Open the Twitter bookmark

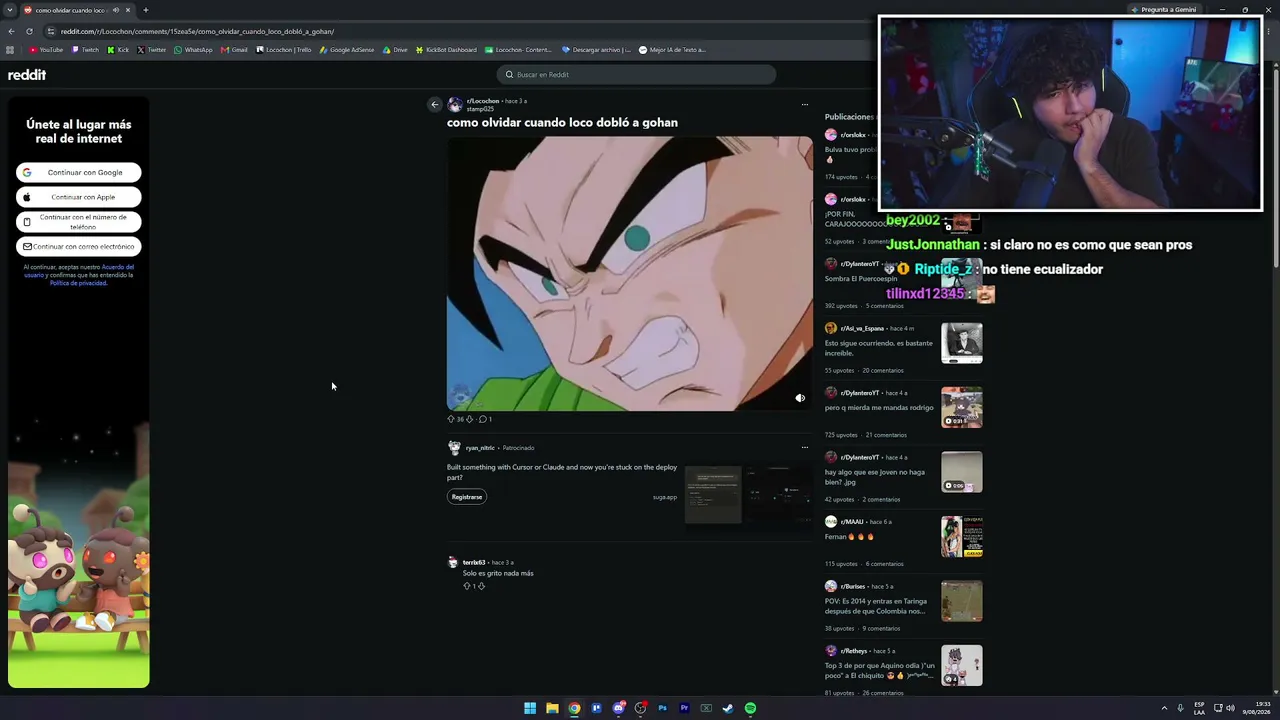click(x=152, y=50)
